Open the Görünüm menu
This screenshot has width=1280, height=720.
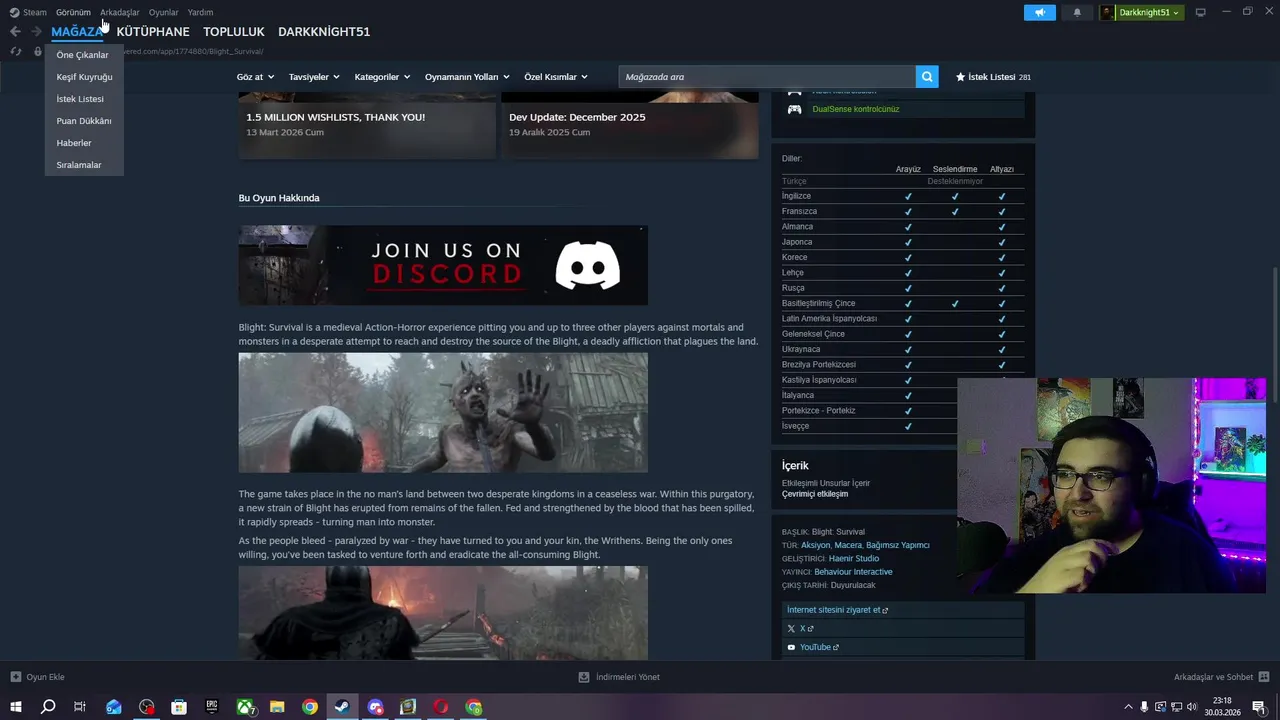click(x=73, y=12)
